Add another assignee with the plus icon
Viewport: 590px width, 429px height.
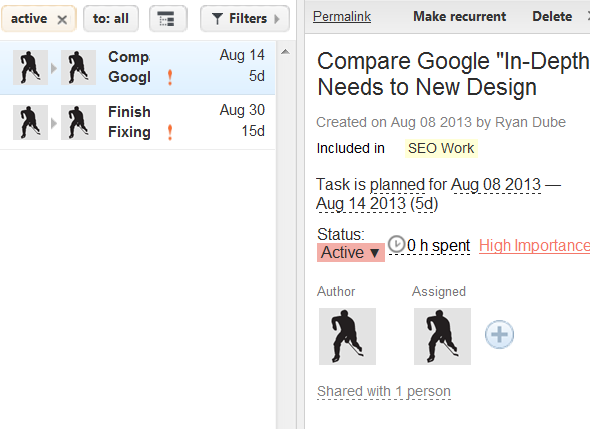click(499, 334)
